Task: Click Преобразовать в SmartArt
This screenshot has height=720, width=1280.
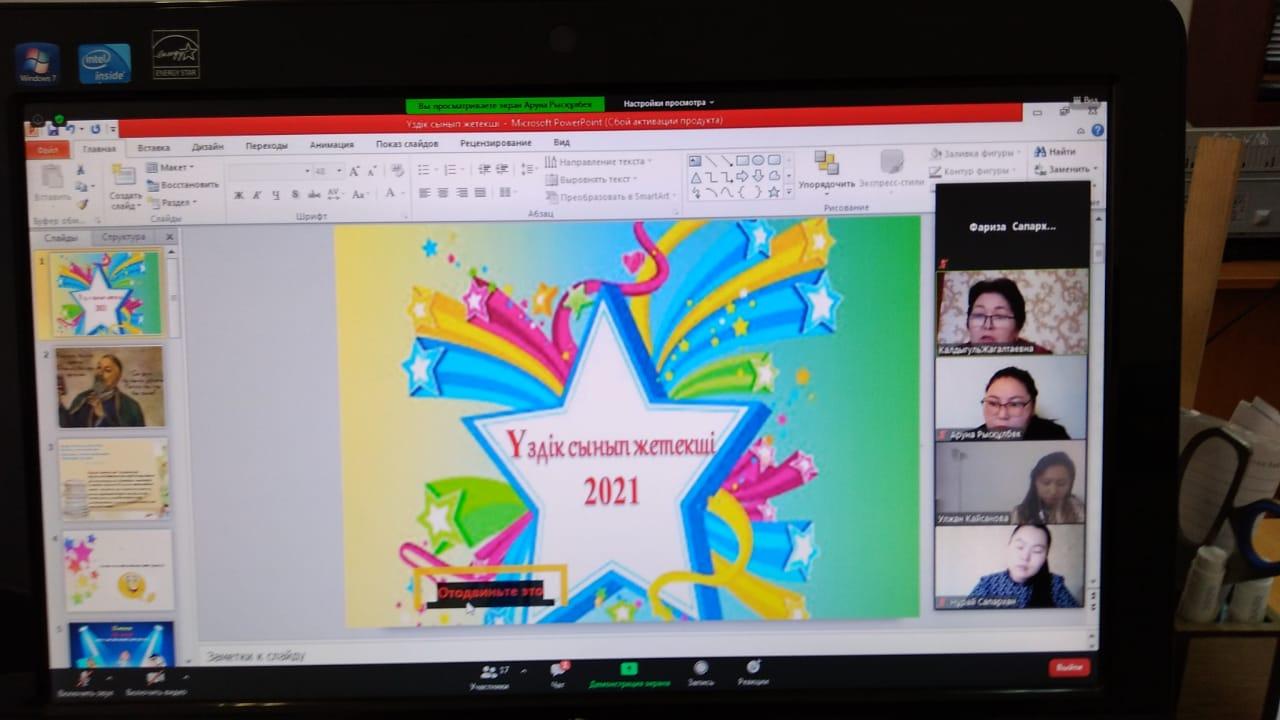Action: tap(610, 196)
